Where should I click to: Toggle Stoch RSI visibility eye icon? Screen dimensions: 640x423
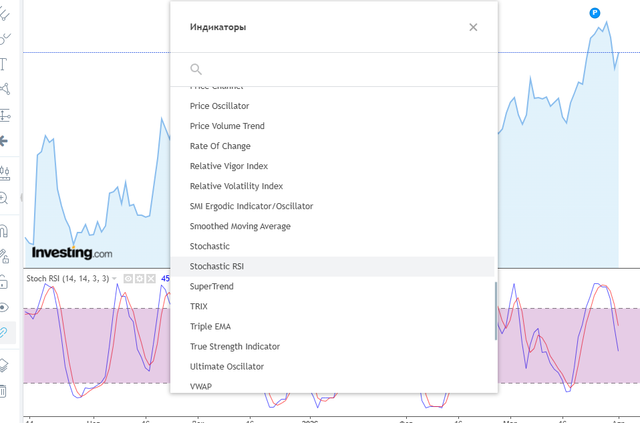[128, 278]
